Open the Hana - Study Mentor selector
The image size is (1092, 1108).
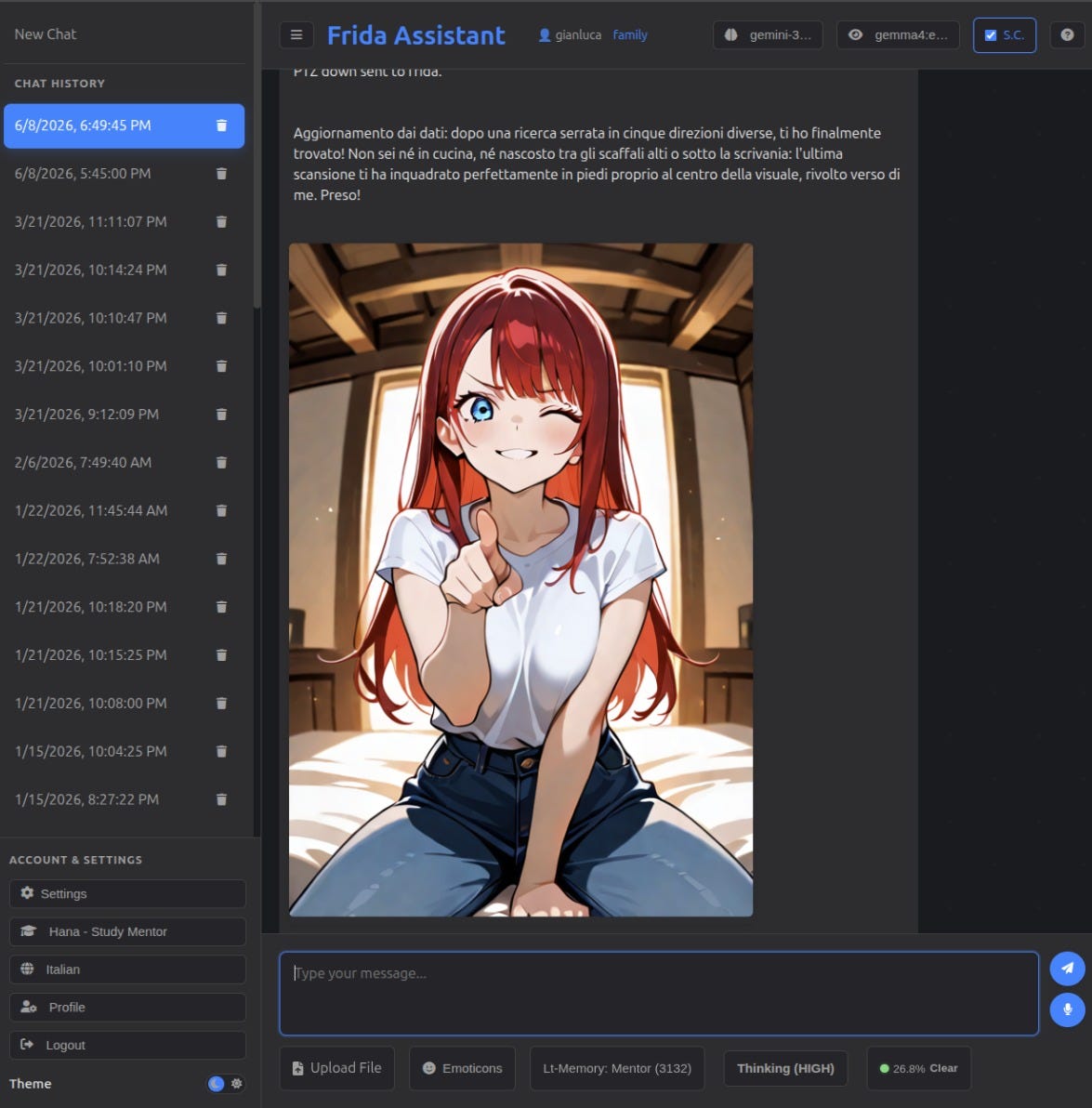[x=127, y=931]
